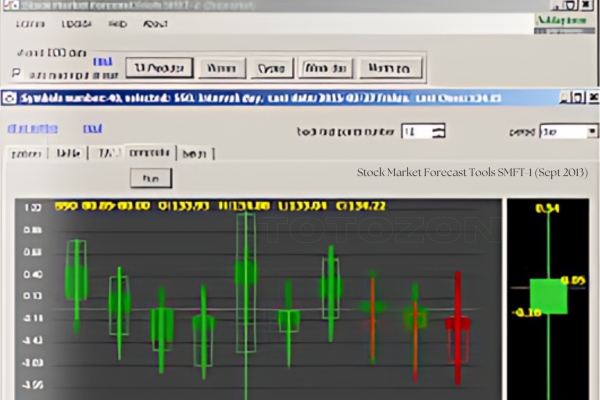Open the combo box in the Symbols window

pyautogui.click(x=568, y=132)
